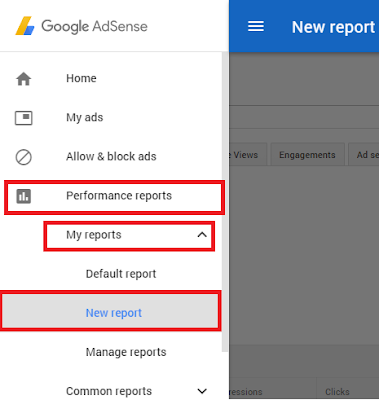Click the sidebar vertical scrollbar
This screenshot has width=379, height=400.
pyautogui.click(x=225, y=202)
